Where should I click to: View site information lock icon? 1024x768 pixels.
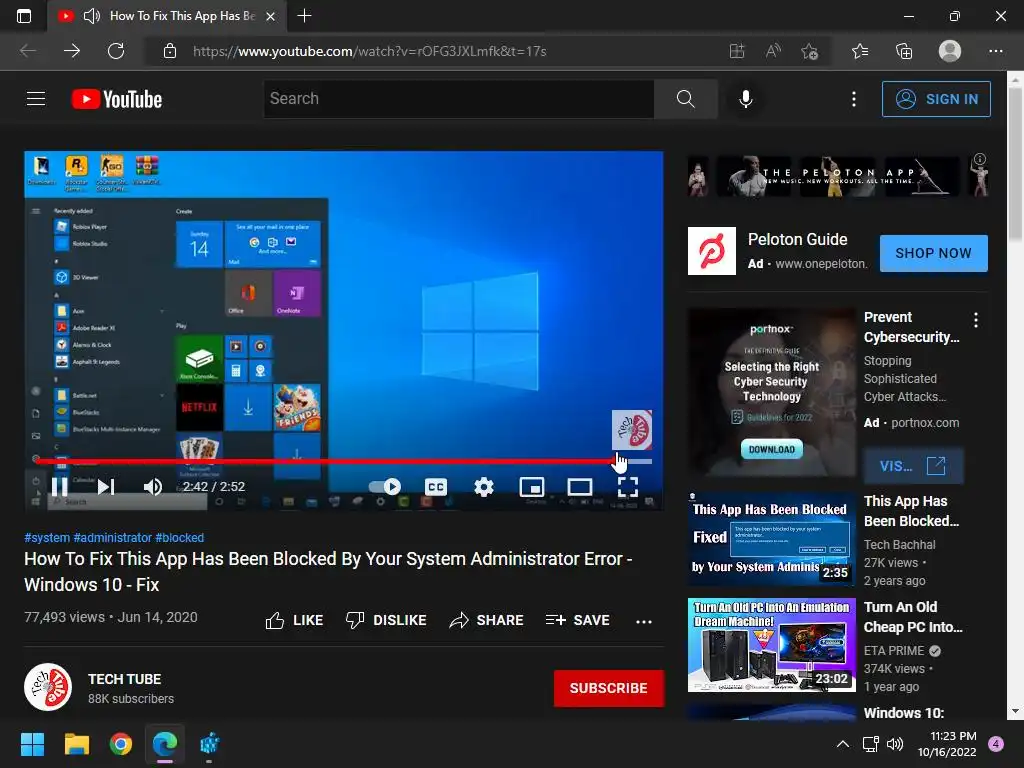[170, 51]
